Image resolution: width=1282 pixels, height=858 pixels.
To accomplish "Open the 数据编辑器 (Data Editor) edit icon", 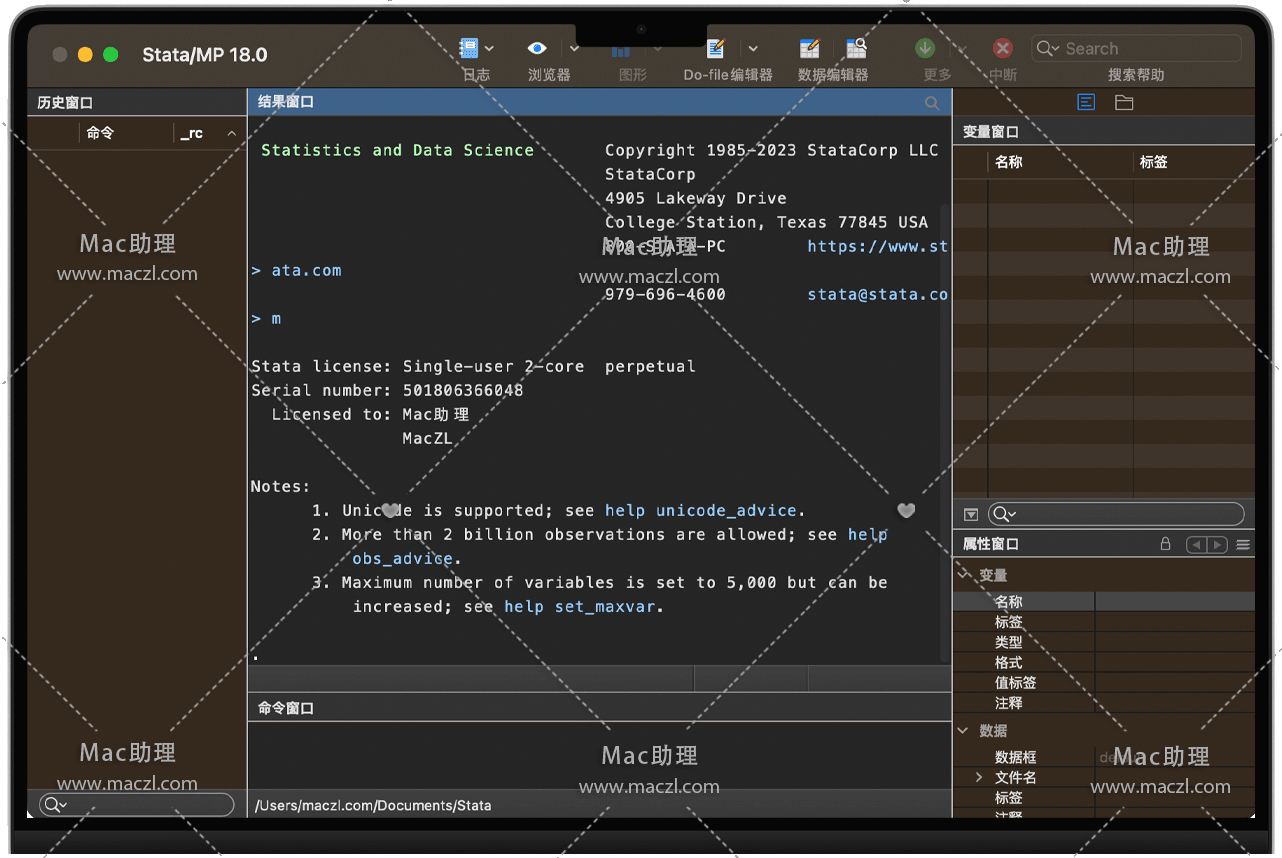I will click(810, 48).
